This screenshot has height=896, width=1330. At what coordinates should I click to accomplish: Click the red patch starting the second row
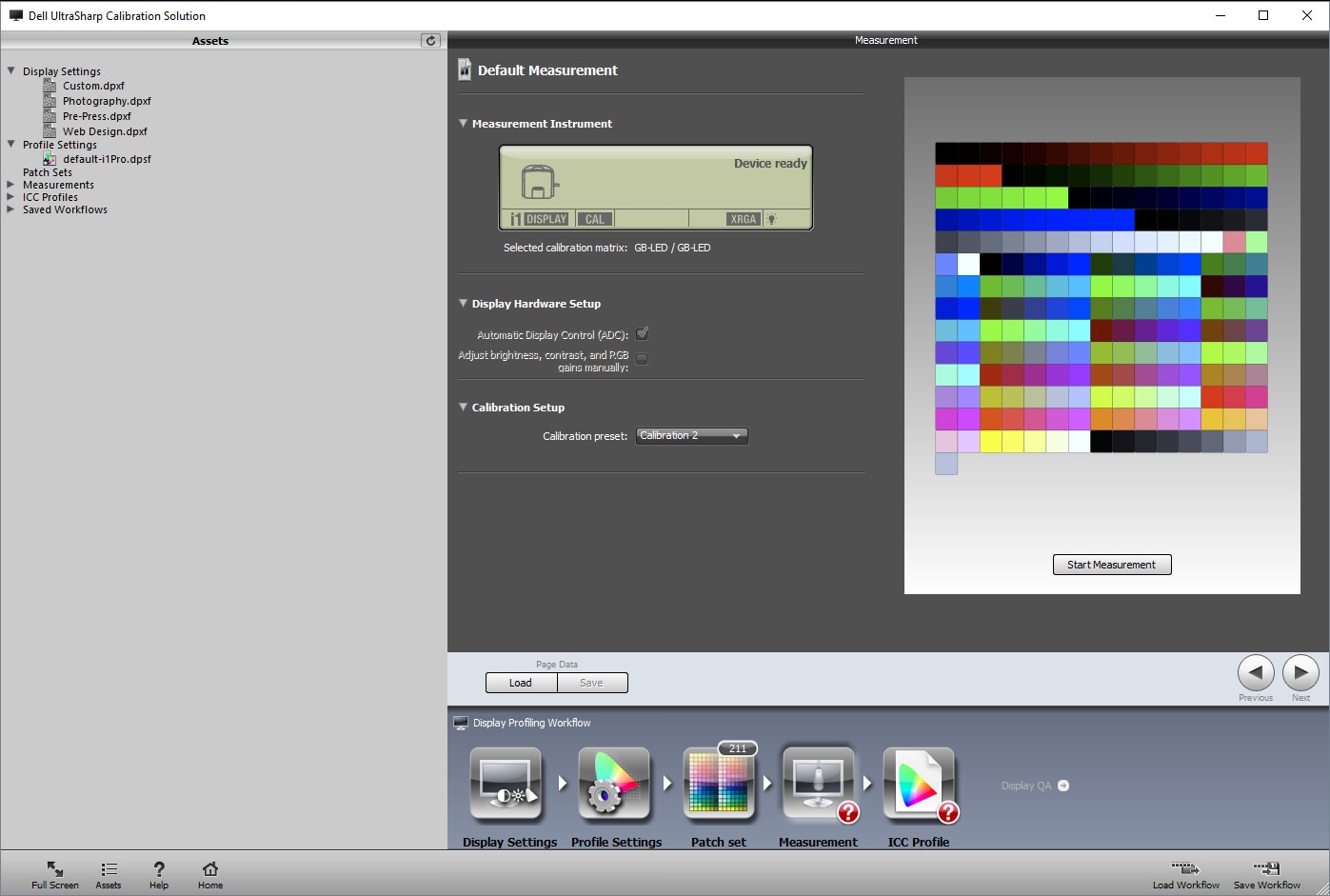946,175
